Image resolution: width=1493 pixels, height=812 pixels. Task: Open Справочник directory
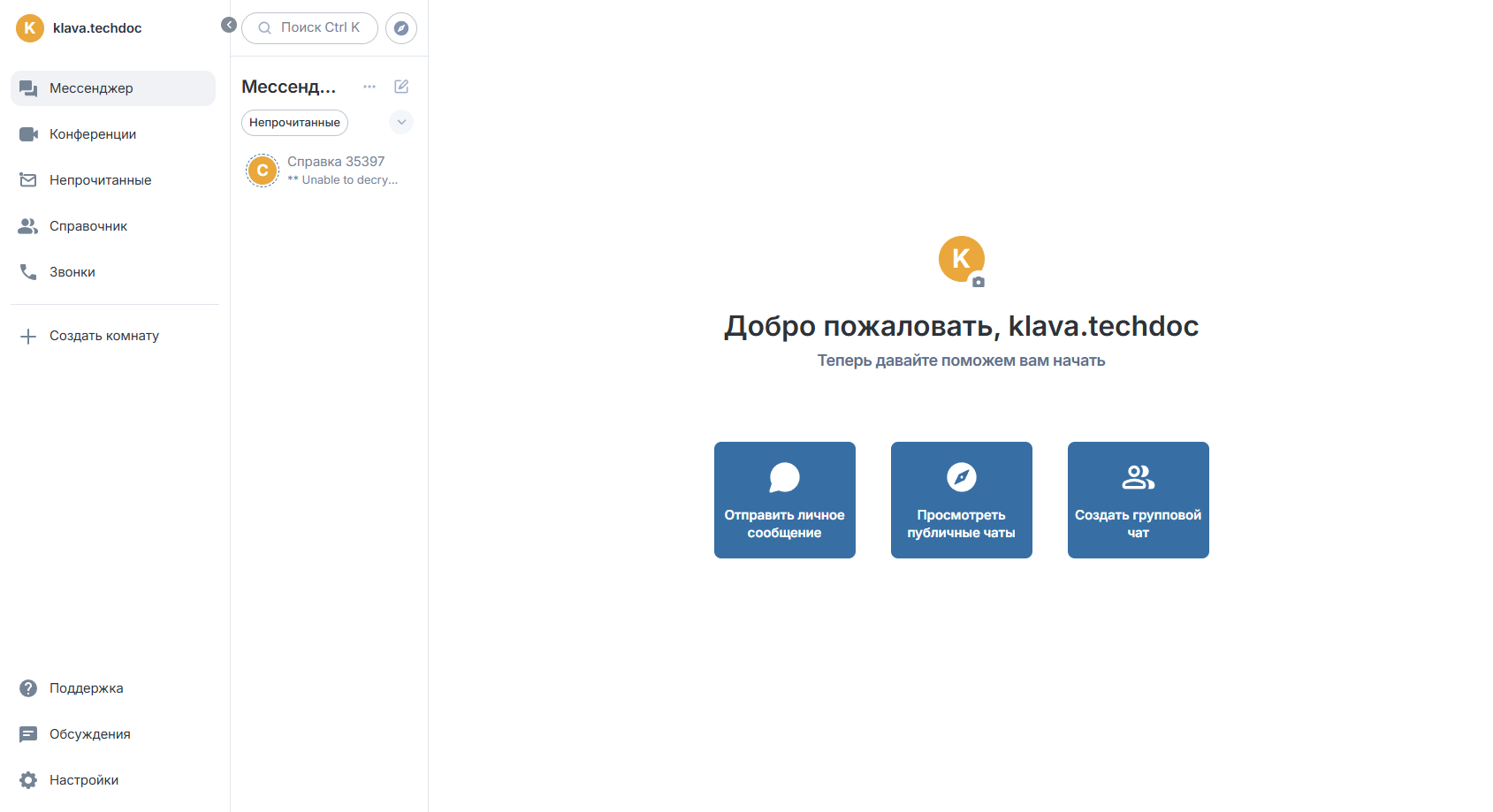pyautogui.click(x=113, y=226)
